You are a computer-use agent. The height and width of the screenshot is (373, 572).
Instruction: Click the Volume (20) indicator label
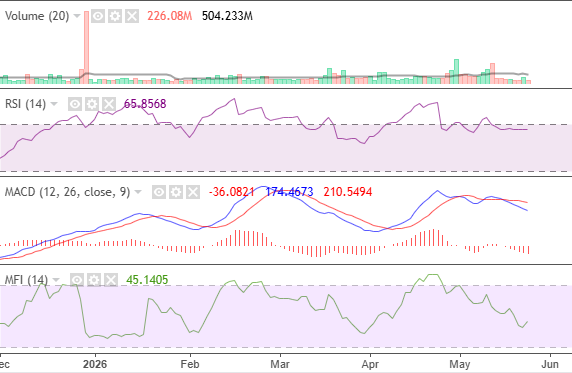(37, 16)
